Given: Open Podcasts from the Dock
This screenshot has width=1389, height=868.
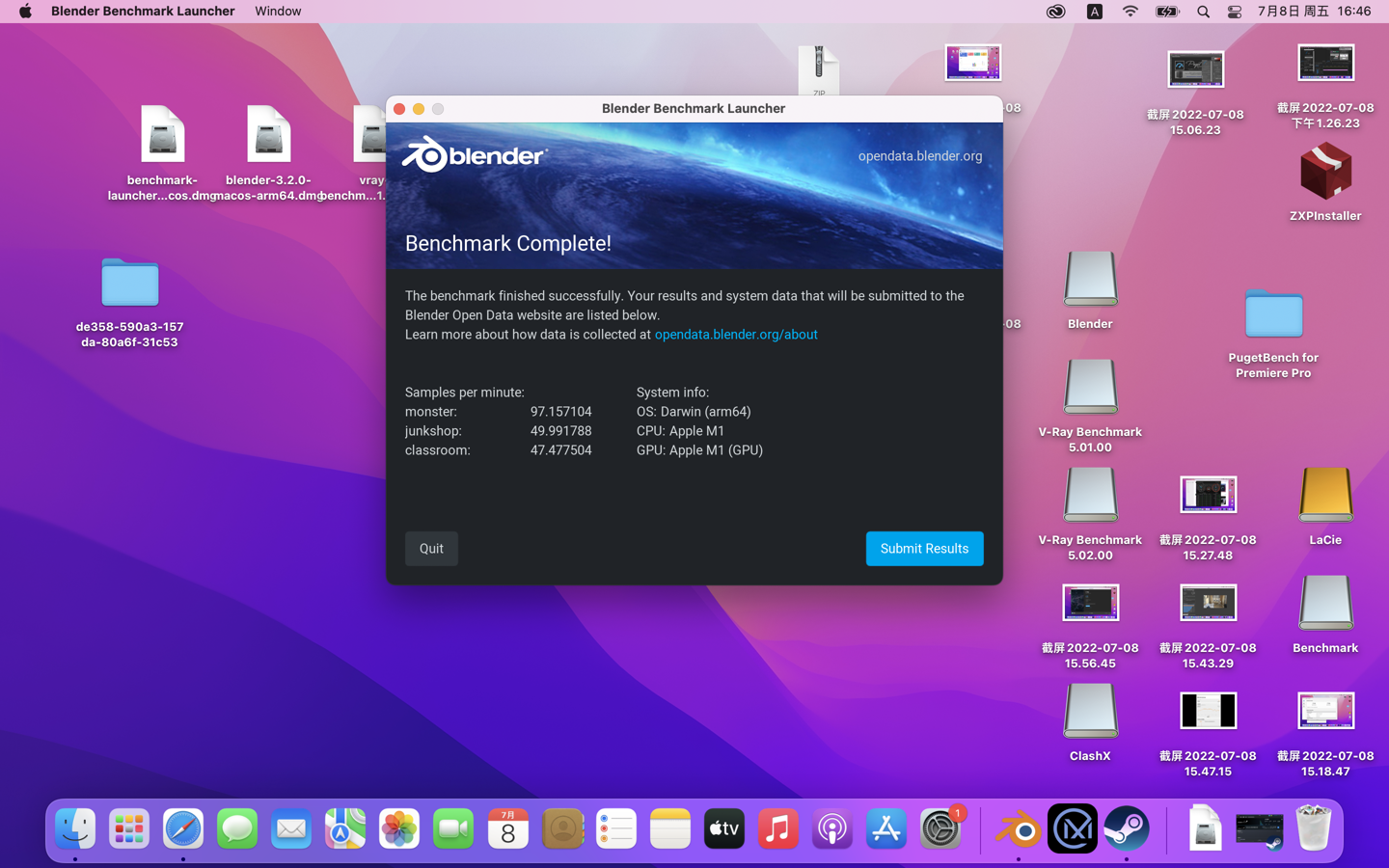Looking at the screenshot, I should point(832,828).
